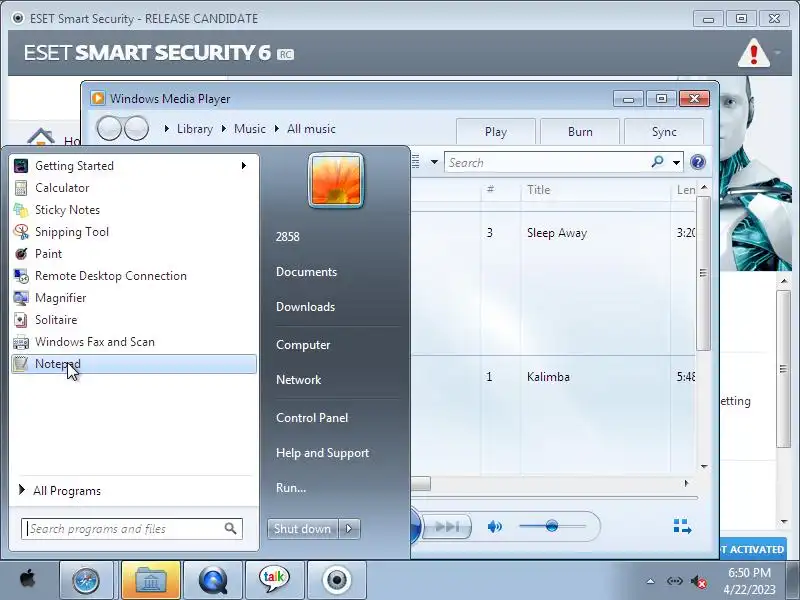Expand the Getting Started submenu arrow
This screenshot has height=600, width=800.
tap(244, 166)
